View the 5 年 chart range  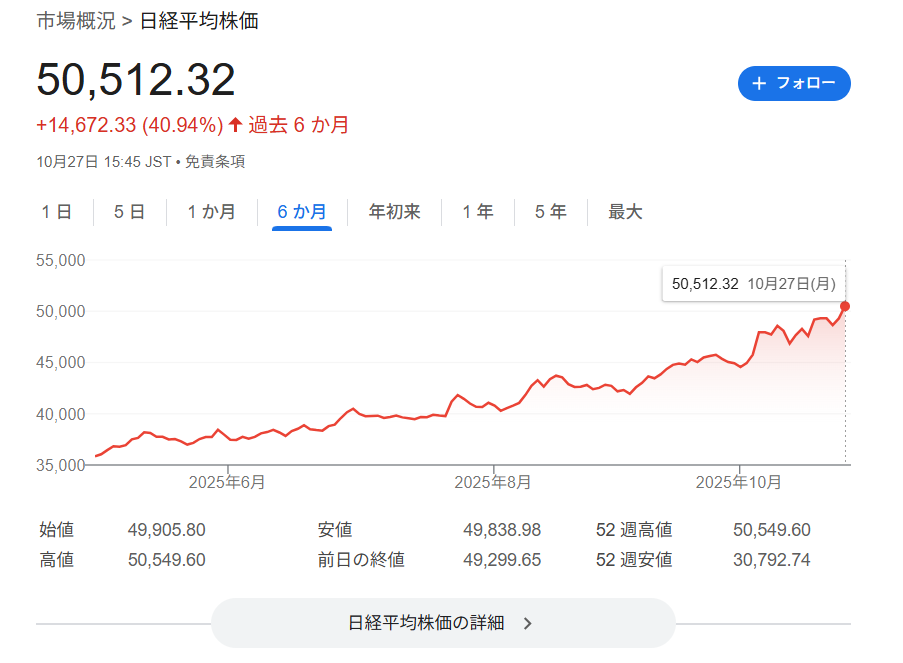550,212
